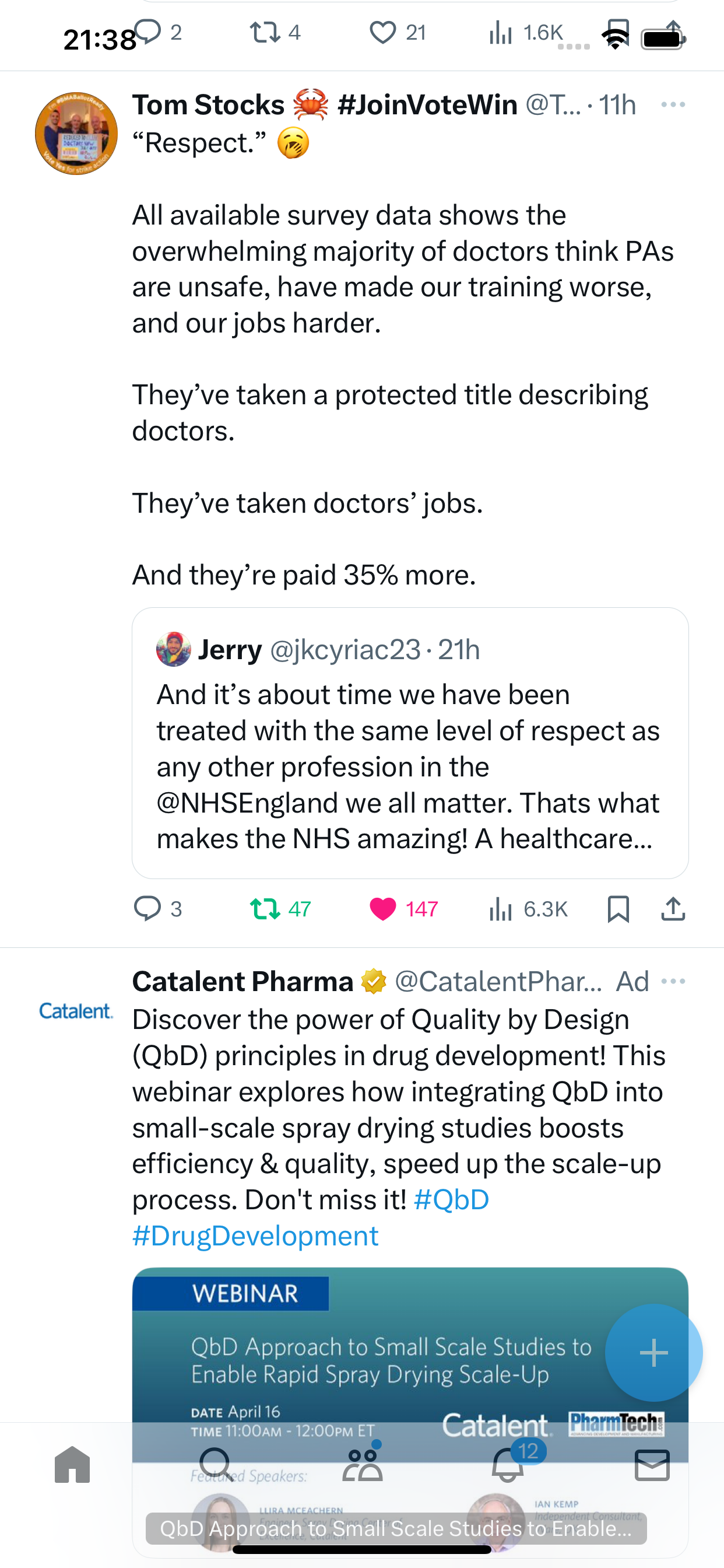This screenshot has width=724, height=1568.
Task: Reply to Tom Stocks' tweet
Action: click(157, 909)
